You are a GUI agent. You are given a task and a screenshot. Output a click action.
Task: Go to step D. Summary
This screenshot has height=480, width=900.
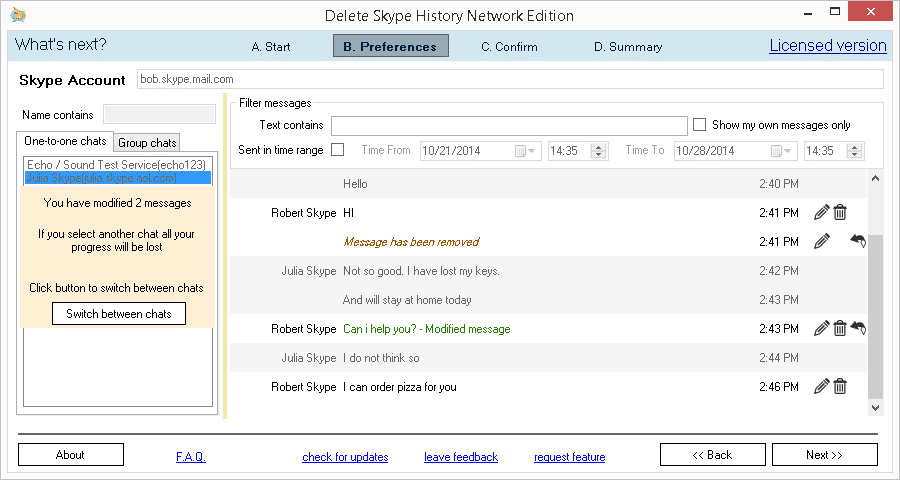point(628,47)
